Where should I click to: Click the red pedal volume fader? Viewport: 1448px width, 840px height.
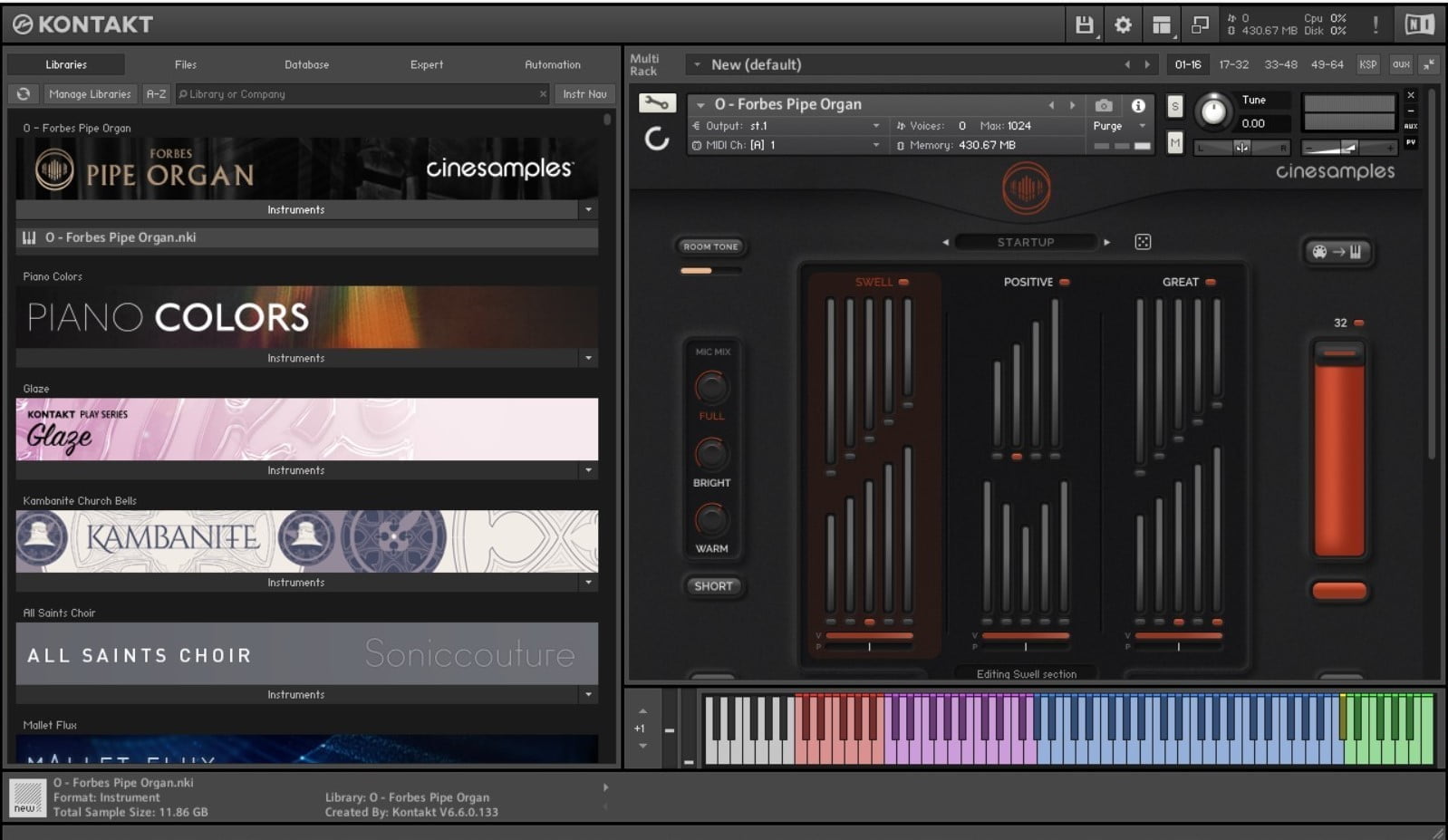(x=1339, y=450)
